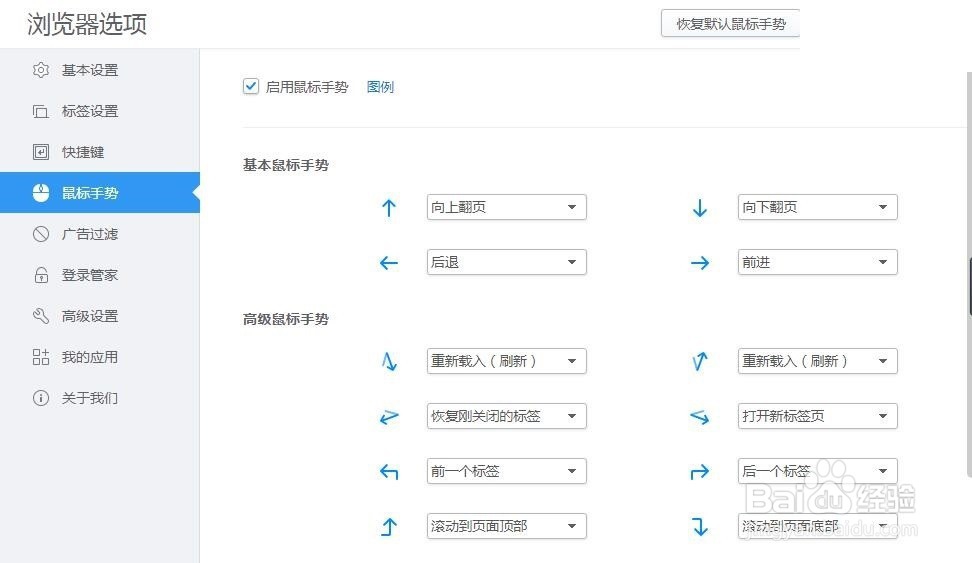Image resolution: width=972 pixels, height=563 pixels.
Task: Select 鼠标手势 in the sidebar
Action: coord(90,193)
